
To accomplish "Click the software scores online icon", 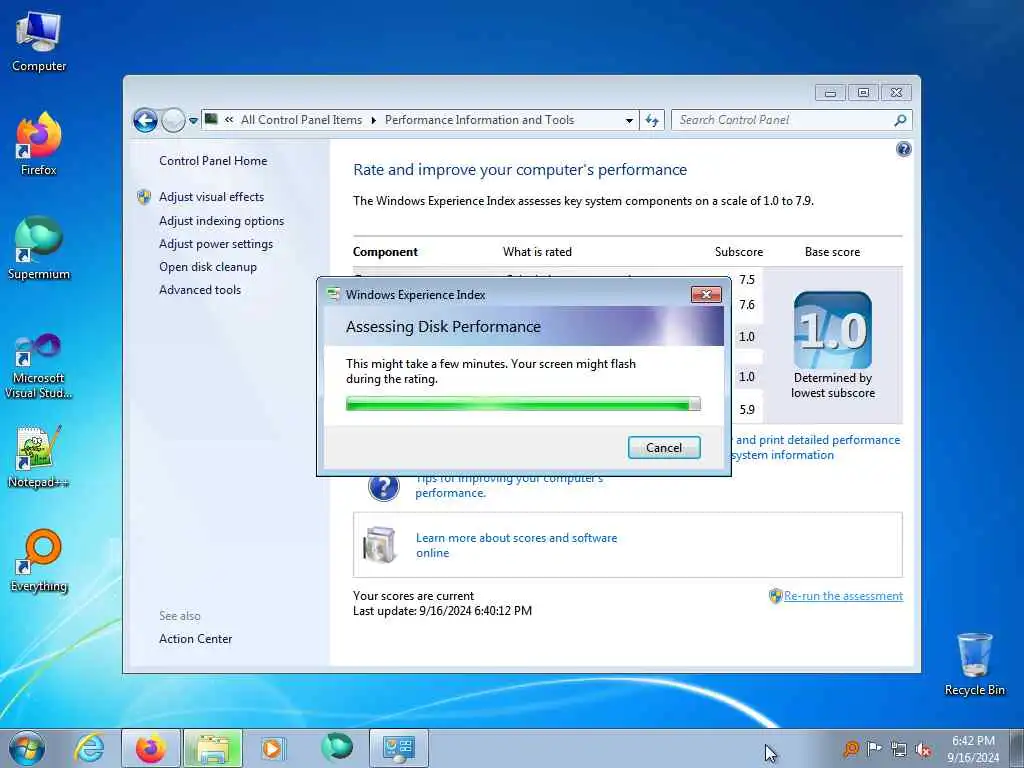I will [380, 545].
